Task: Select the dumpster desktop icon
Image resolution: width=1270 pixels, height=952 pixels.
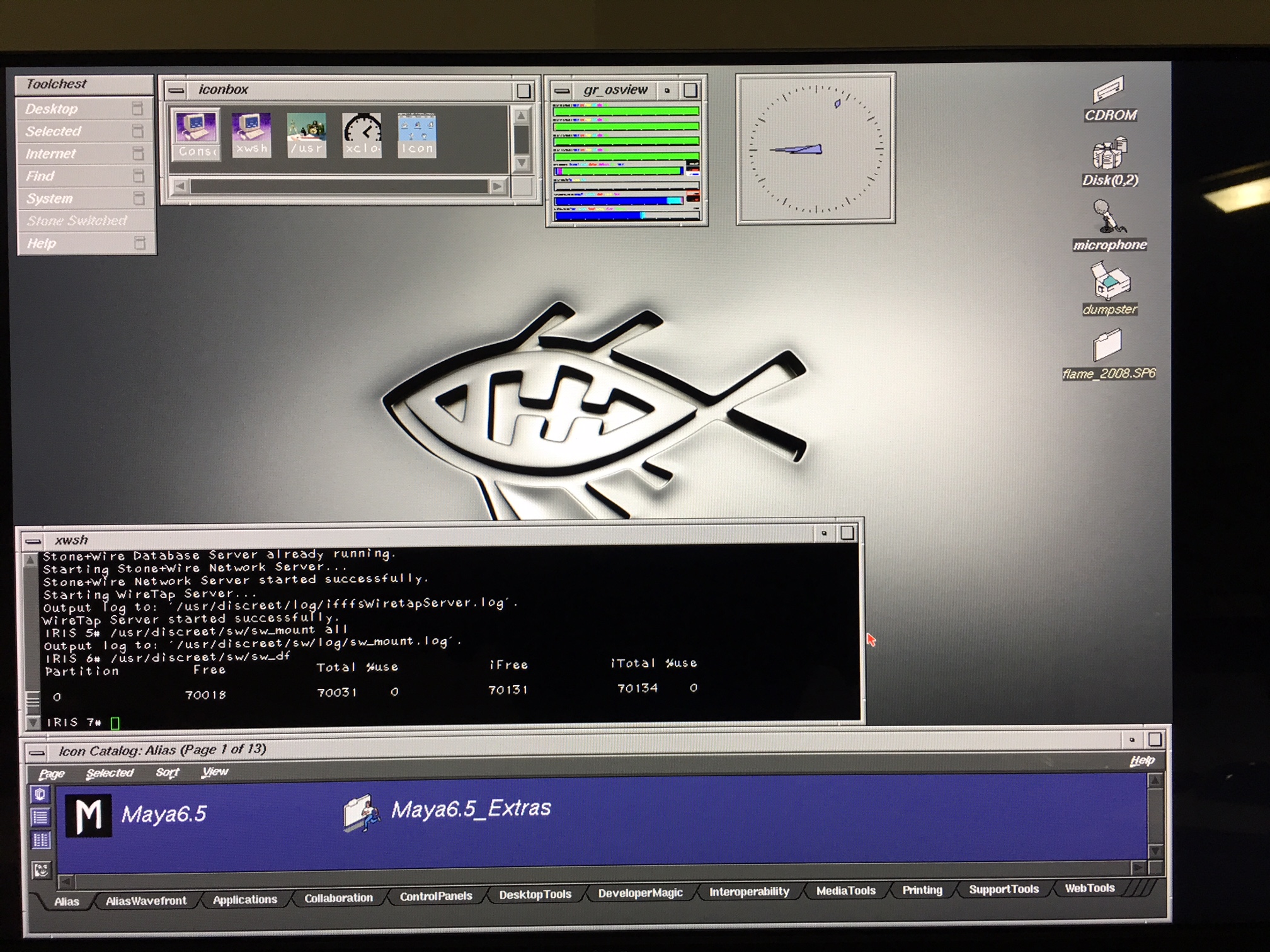Action: tap(1110, 289)
